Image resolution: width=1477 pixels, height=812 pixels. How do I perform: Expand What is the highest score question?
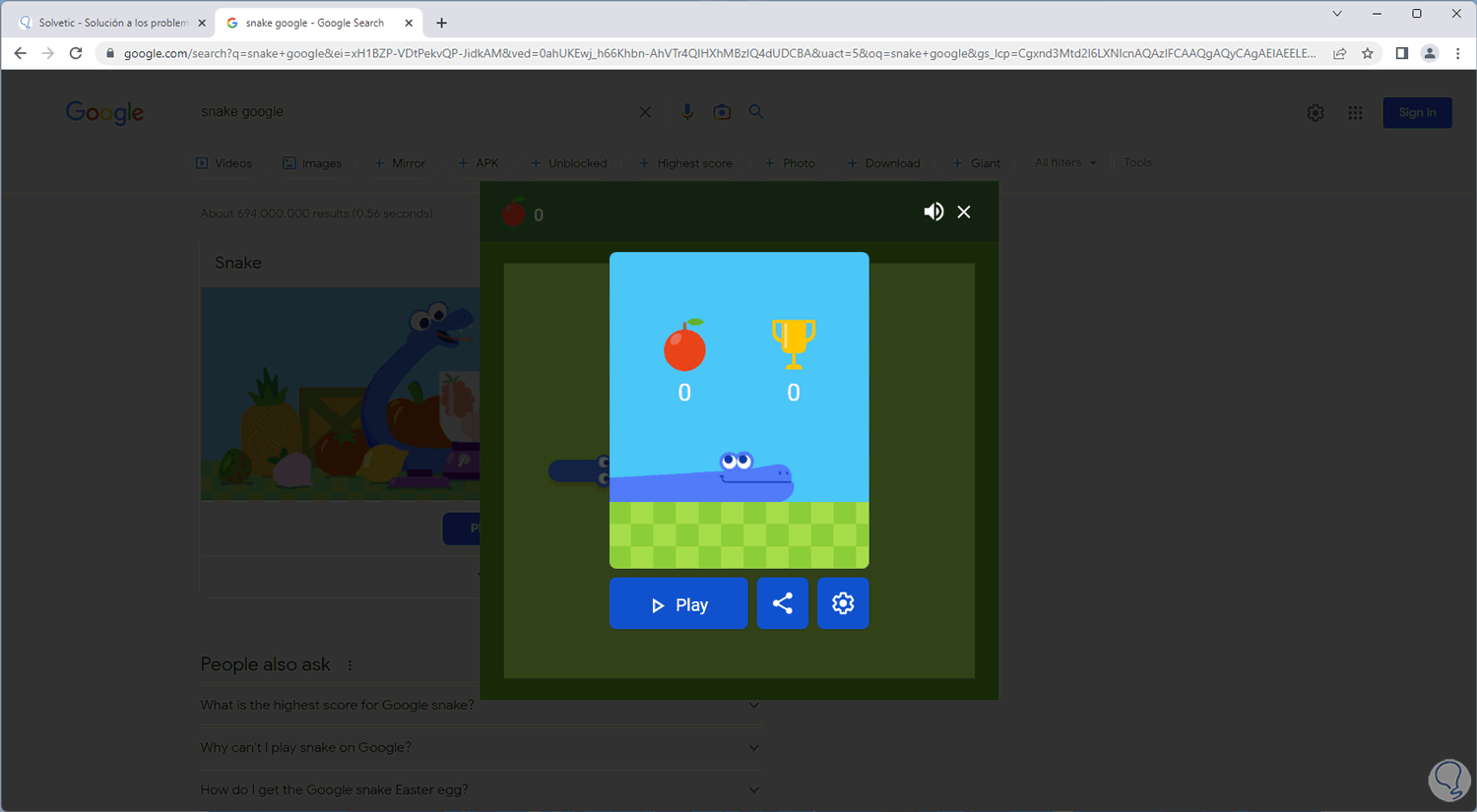click(481, 705)
